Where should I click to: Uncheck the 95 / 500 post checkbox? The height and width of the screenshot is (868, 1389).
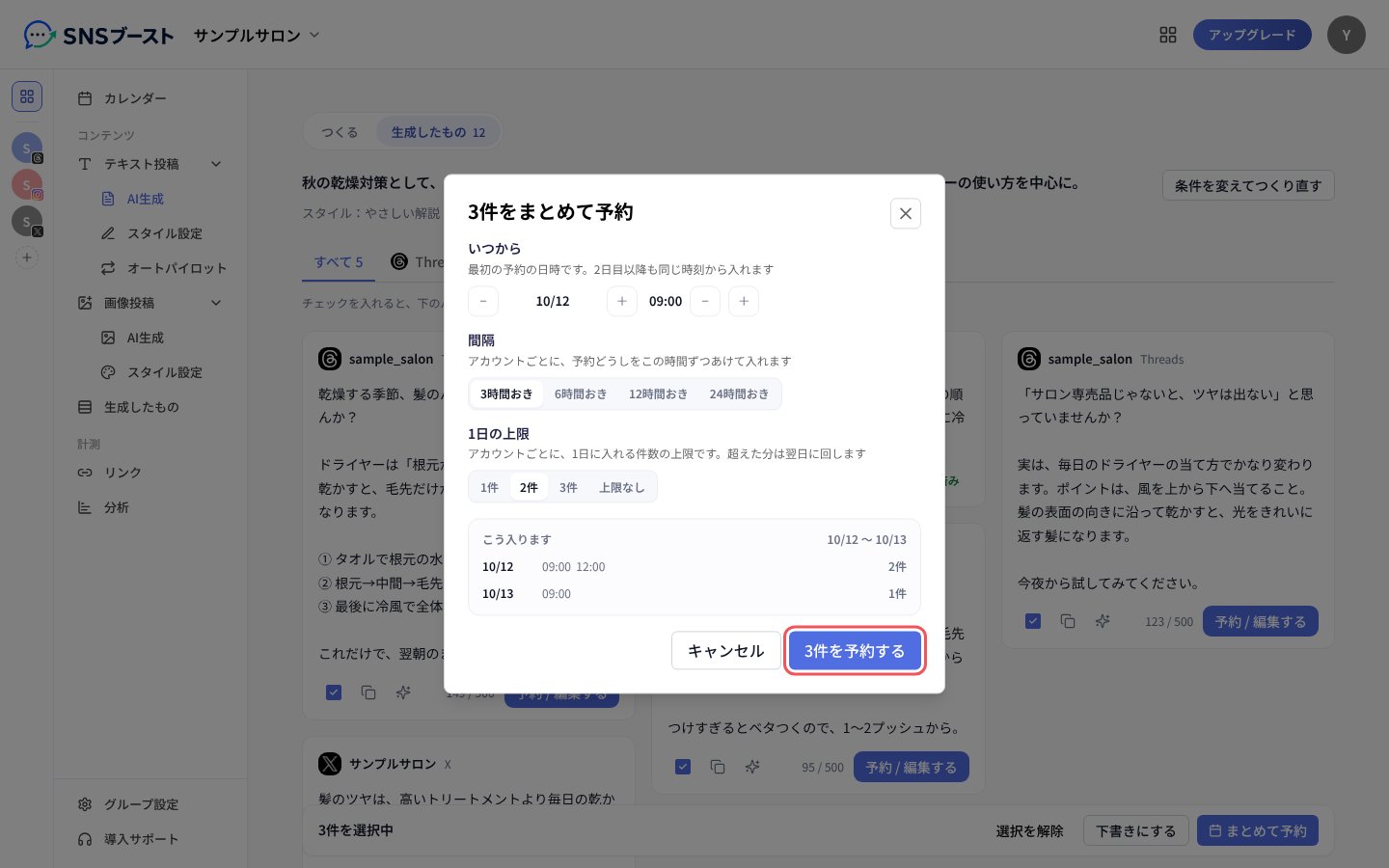[x=683, y=767]
